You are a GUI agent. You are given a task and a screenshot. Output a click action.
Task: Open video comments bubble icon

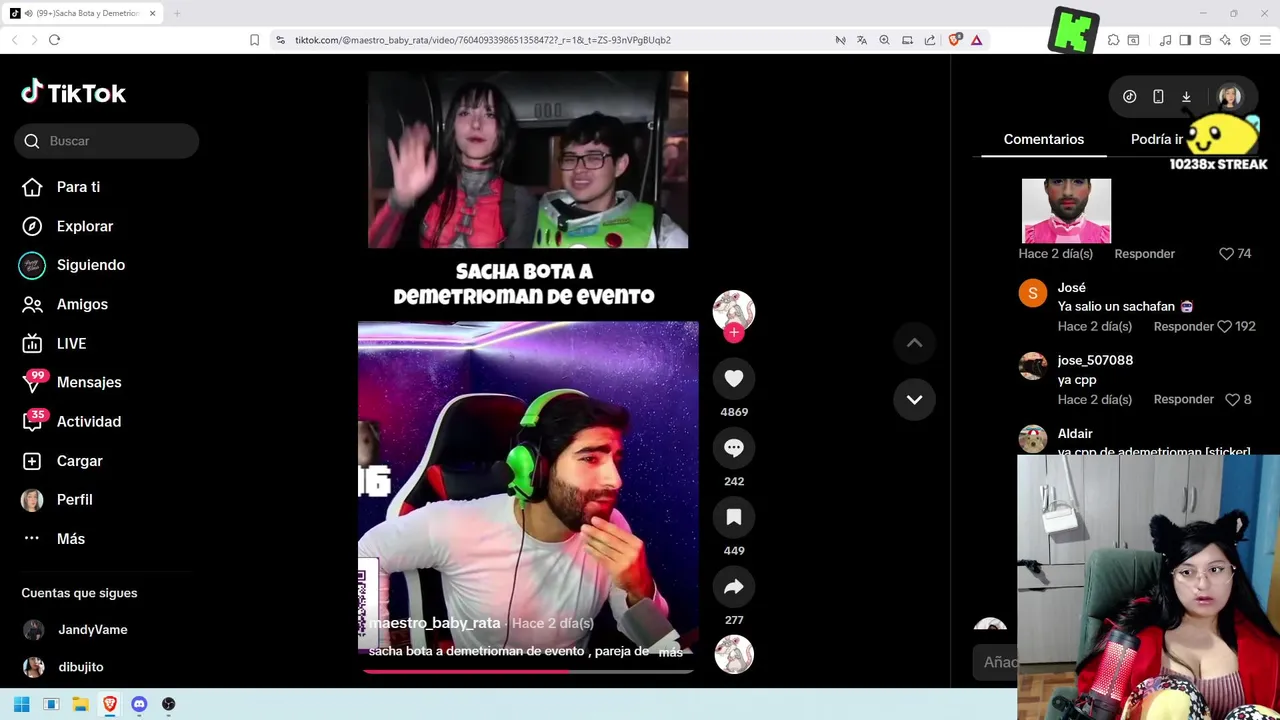[734, 448]
